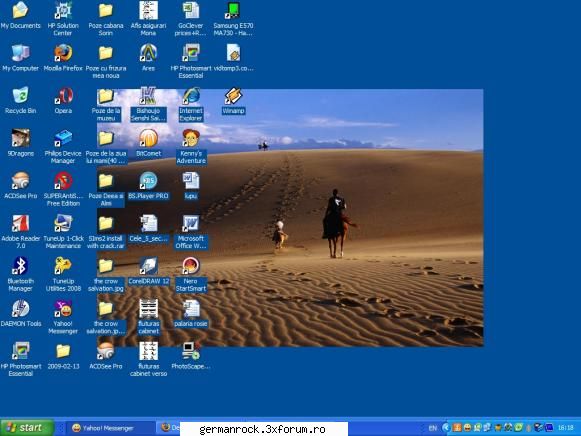Launch SUPERAntiSpyware Free Edition shortcut
This screenshot has height=436, width=581.
[63, 181]
